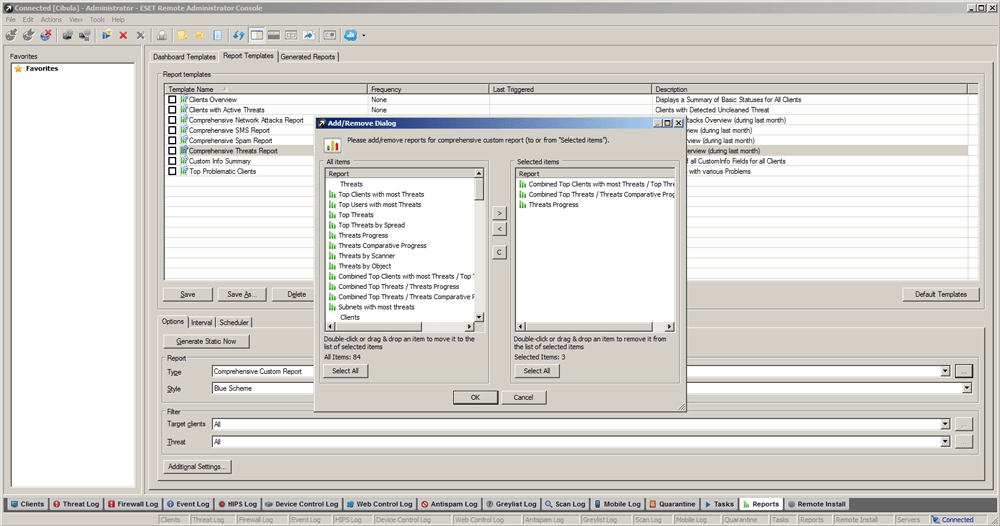Click the All items vertical scrollbar thumb
Image resolution: width=1000 pixels, height=526 pixels.
click(x=479, y=189)
